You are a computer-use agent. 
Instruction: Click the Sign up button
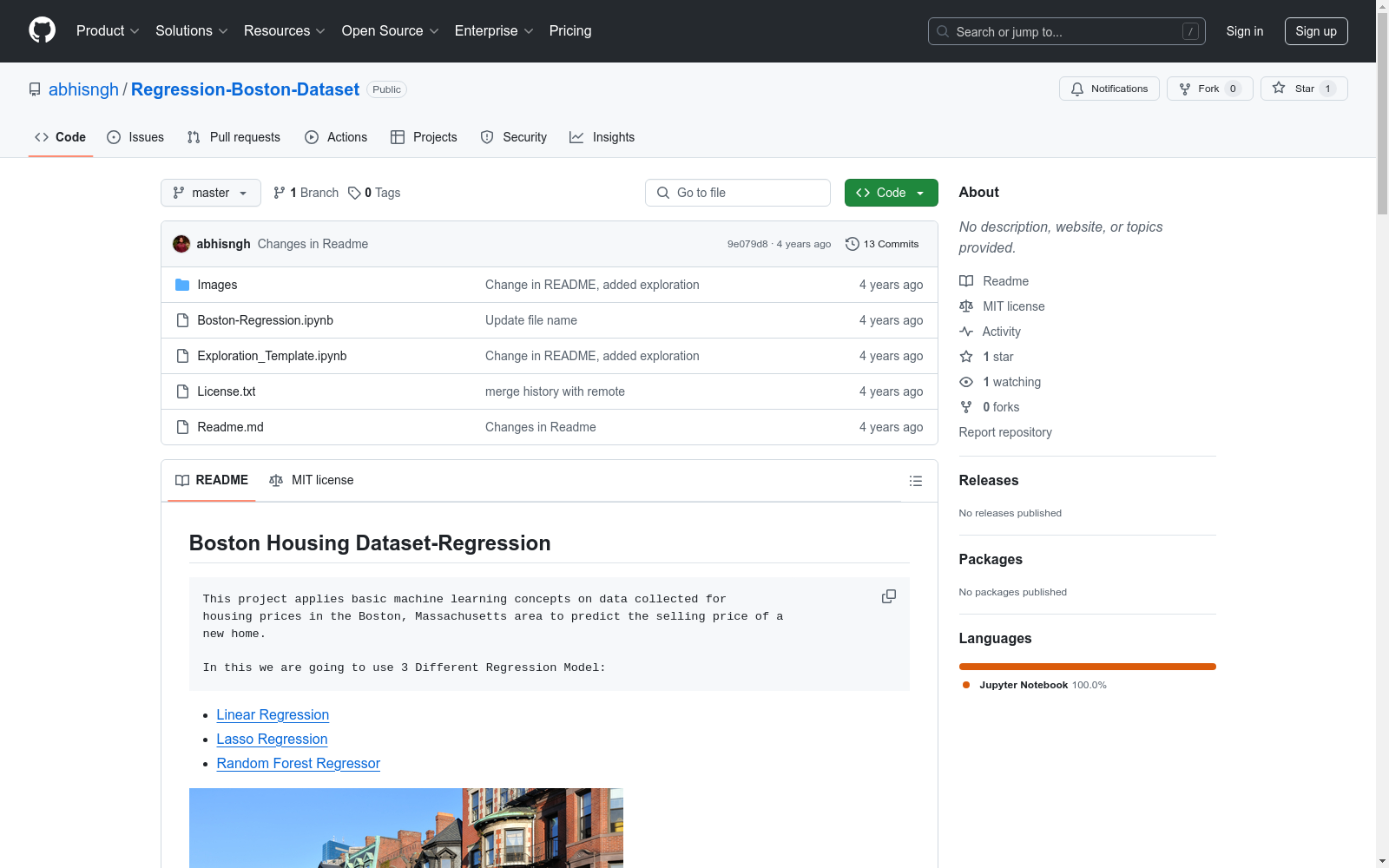pyautogui.click(x=1316, y=31)
